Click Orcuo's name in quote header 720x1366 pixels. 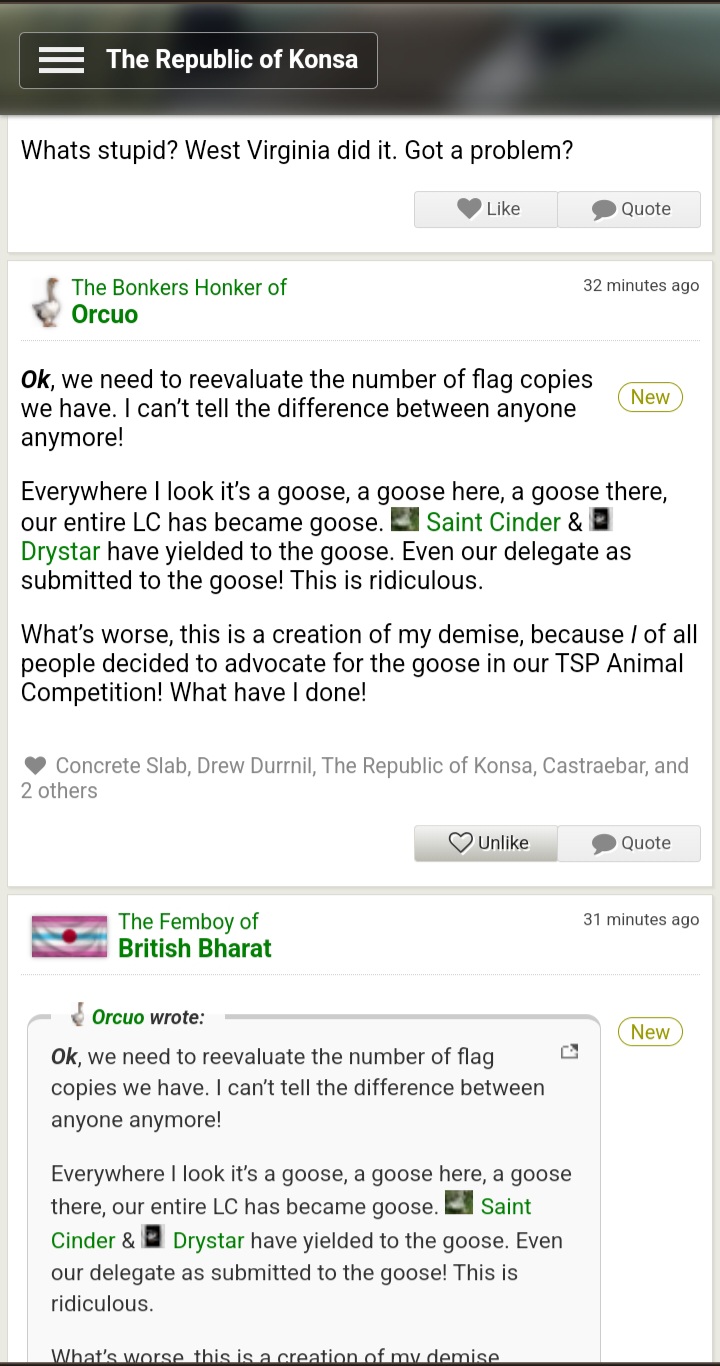[x=118, y=1017]
